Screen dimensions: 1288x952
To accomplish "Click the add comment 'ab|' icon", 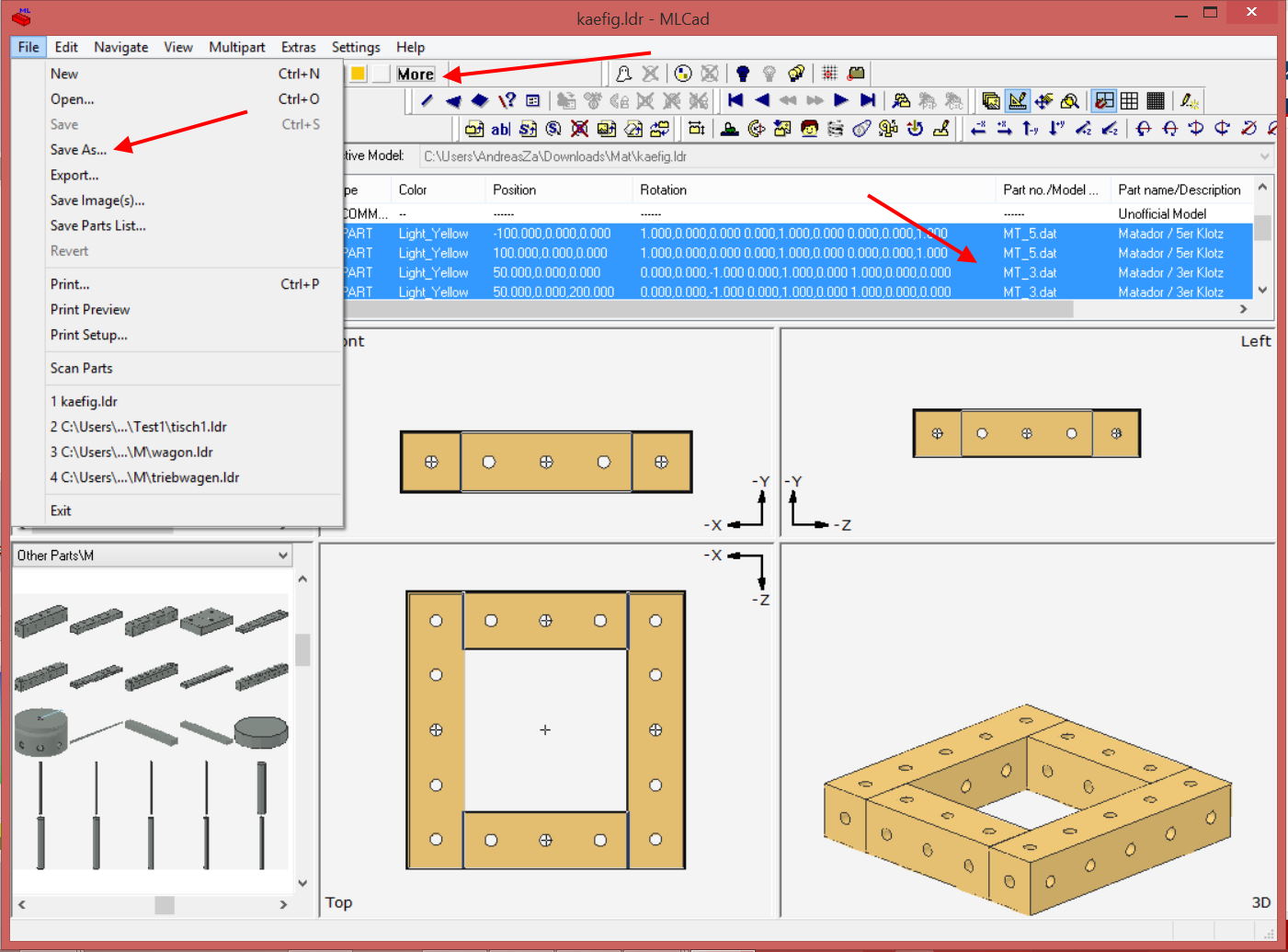I will [501, 129].
